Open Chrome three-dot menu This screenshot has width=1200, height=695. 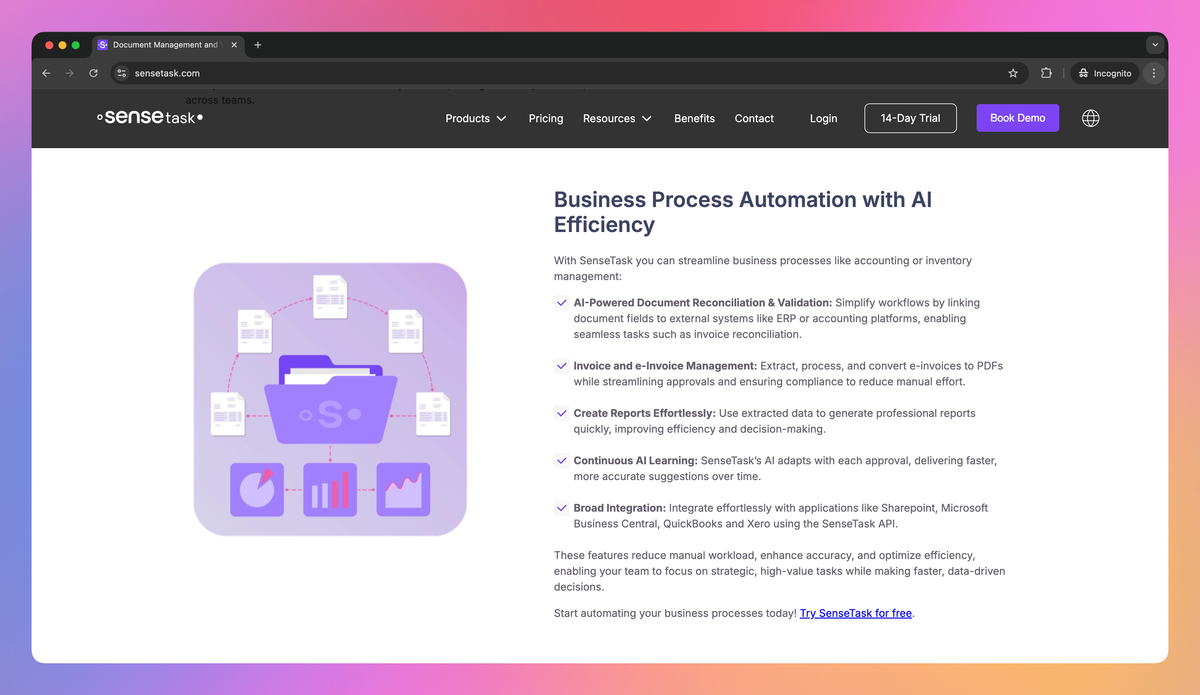coord(1154,73)
